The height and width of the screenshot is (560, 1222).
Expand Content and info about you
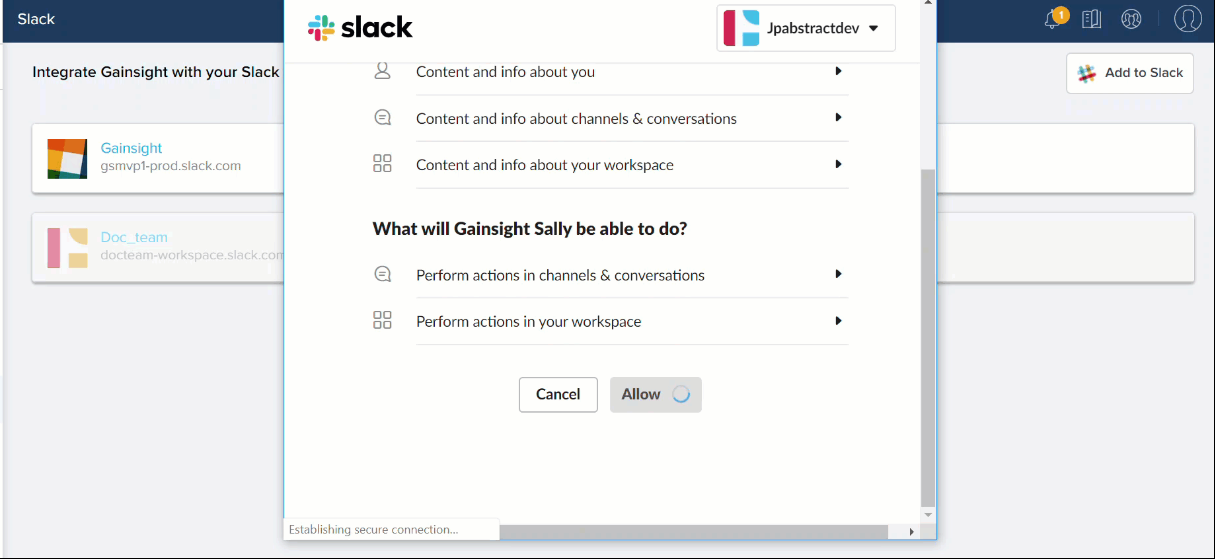(x=632, y=71)
